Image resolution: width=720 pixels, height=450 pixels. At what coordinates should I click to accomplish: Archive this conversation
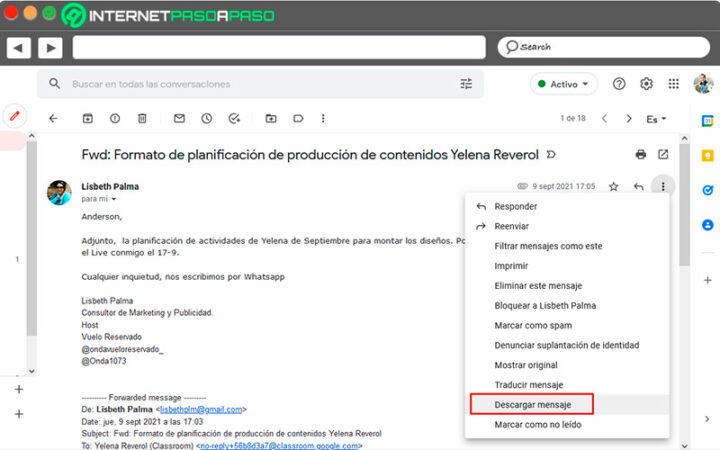(87, 118)
